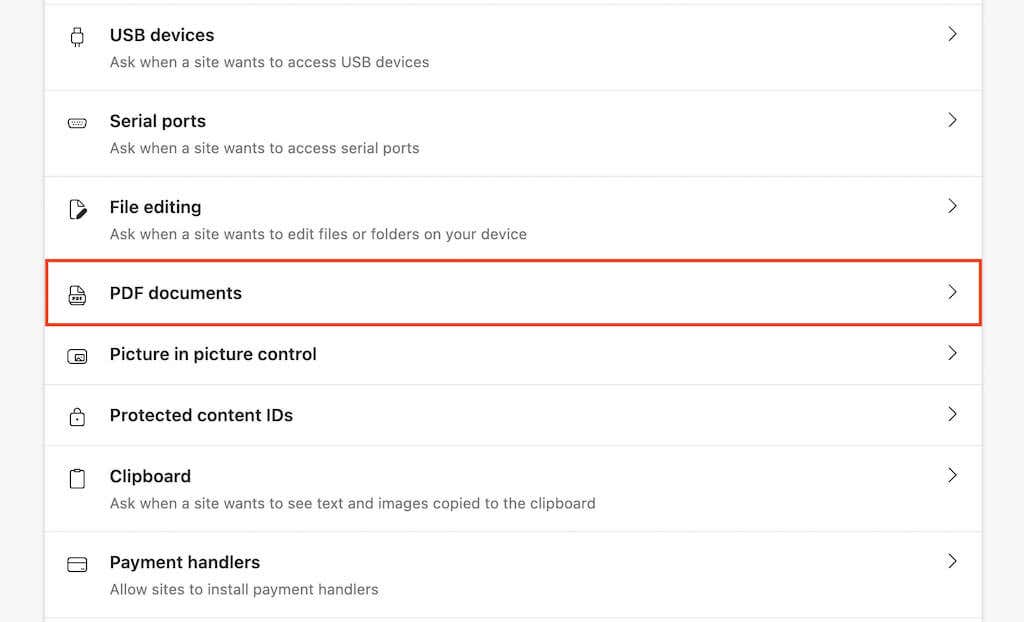Image resolution: width=1024 pixels, height=622 pixels.
Task: Click the Picture in picture chevron arrow
Action: point(952,353)
